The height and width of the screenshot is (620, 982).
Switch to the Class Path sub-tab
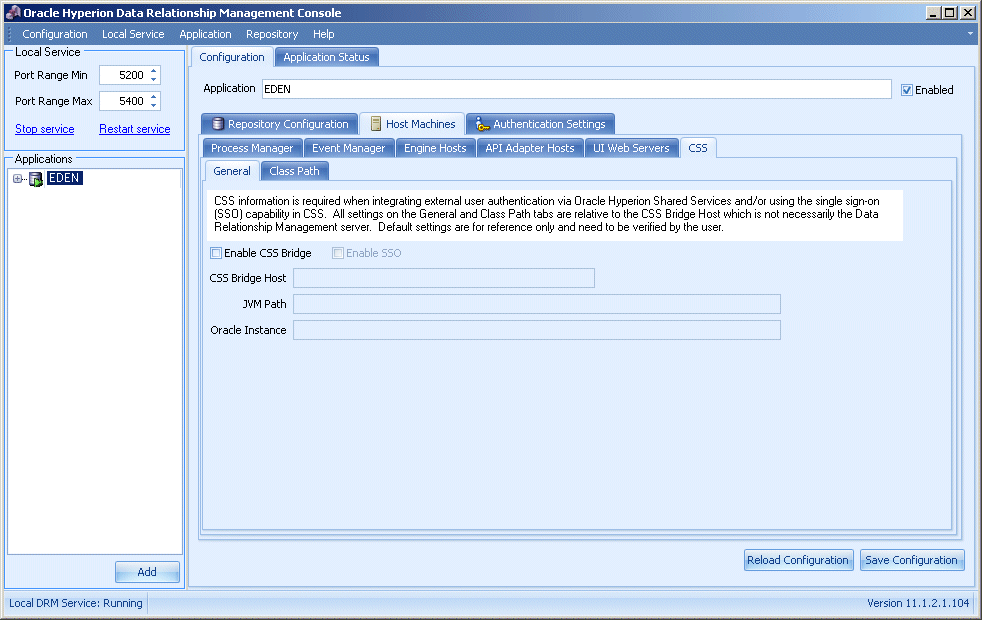pos(294,171)
